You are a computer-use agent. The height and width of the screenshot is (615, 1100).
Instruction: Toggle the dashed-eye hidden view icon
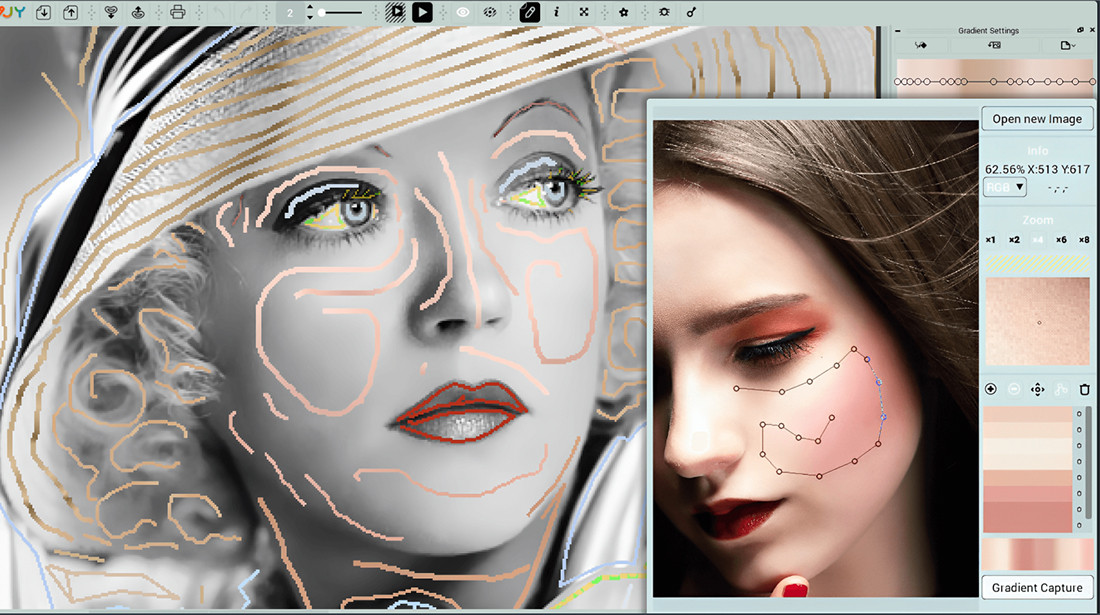pyautogui.click(x=490, y=12)
